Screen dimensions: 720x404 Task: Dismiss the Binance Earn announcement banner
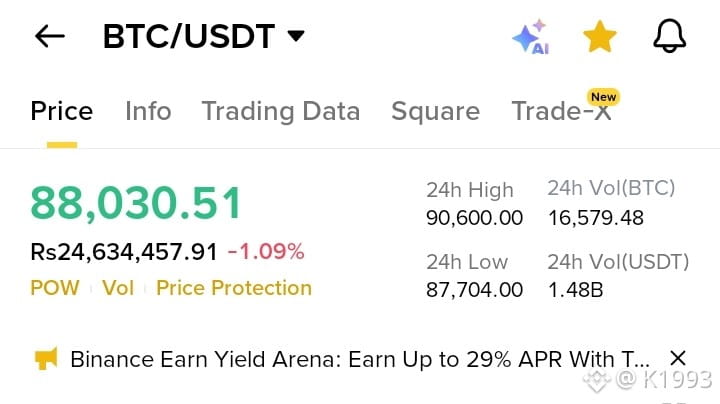[677, 358]
